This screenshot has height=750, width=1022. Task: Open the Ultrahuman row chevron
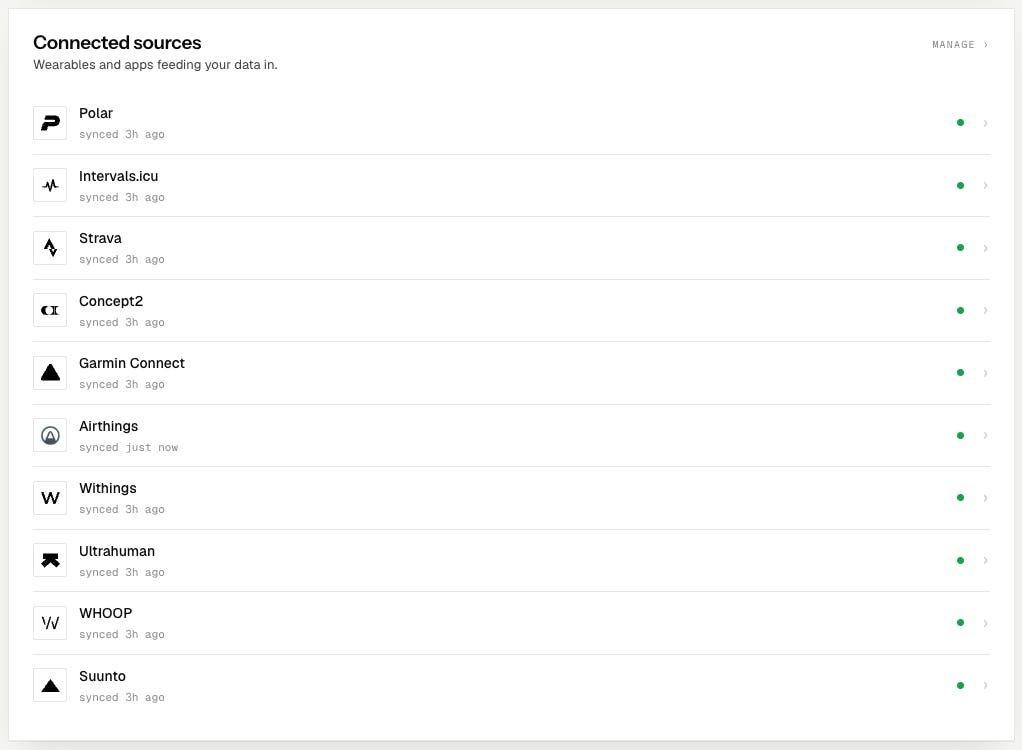click(986, 560)
